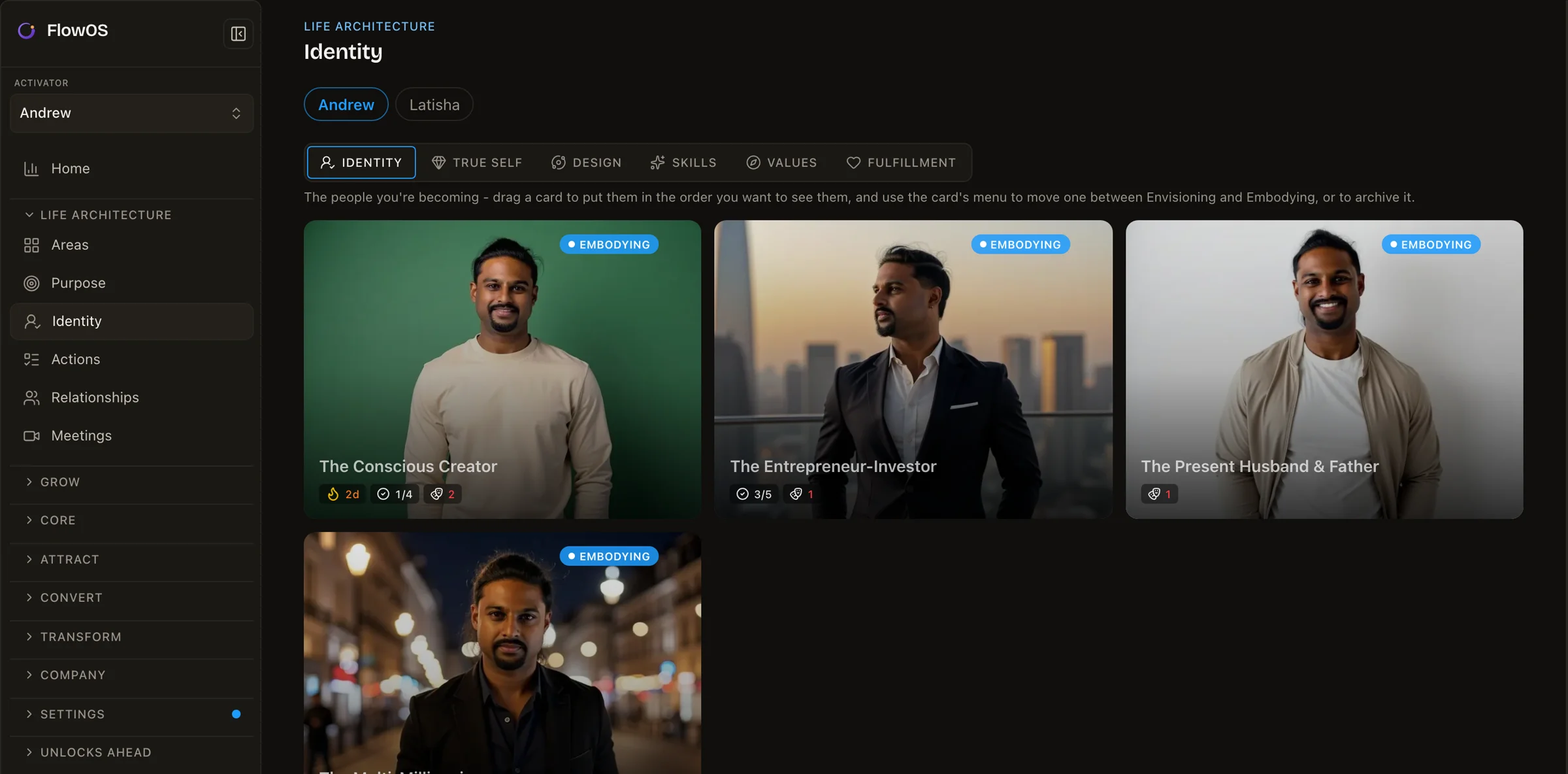Switch to the Design tab

[587, 163]
